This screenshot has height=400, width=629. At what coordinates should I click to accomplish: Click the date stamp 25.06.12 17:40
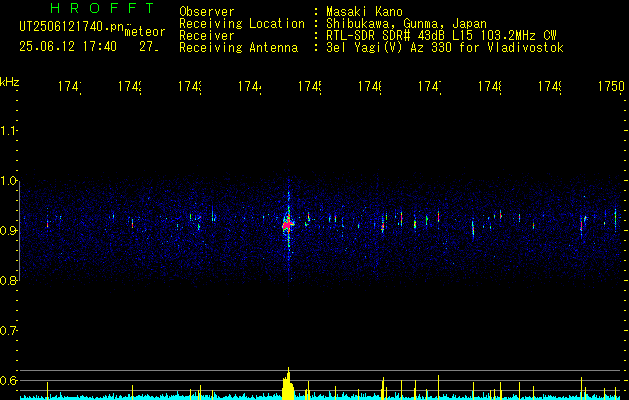coord(68,47)
